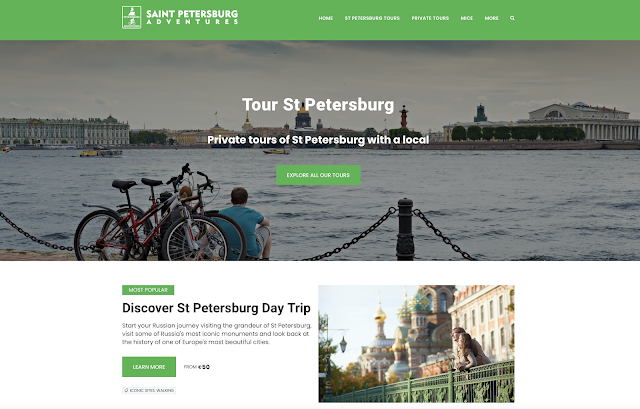Open the PRIVATE TOURS menu
This screenshot has width=640, height=409.
(x=430, y=18)
